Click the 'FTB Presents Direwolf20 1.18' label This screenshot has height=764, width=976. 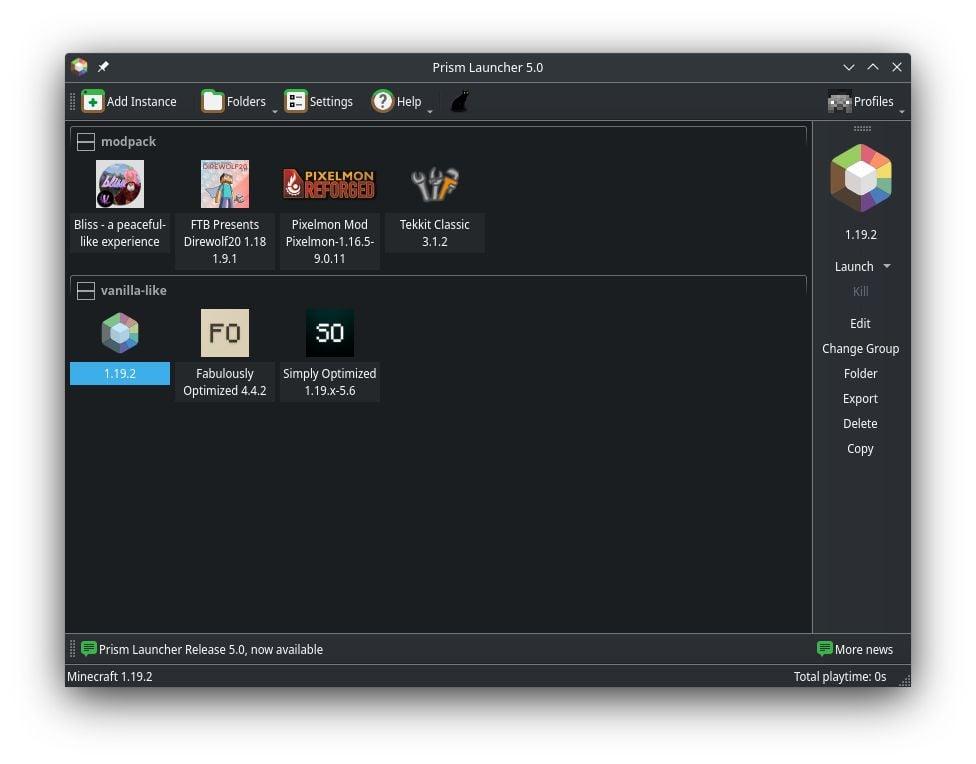(225, 242)
